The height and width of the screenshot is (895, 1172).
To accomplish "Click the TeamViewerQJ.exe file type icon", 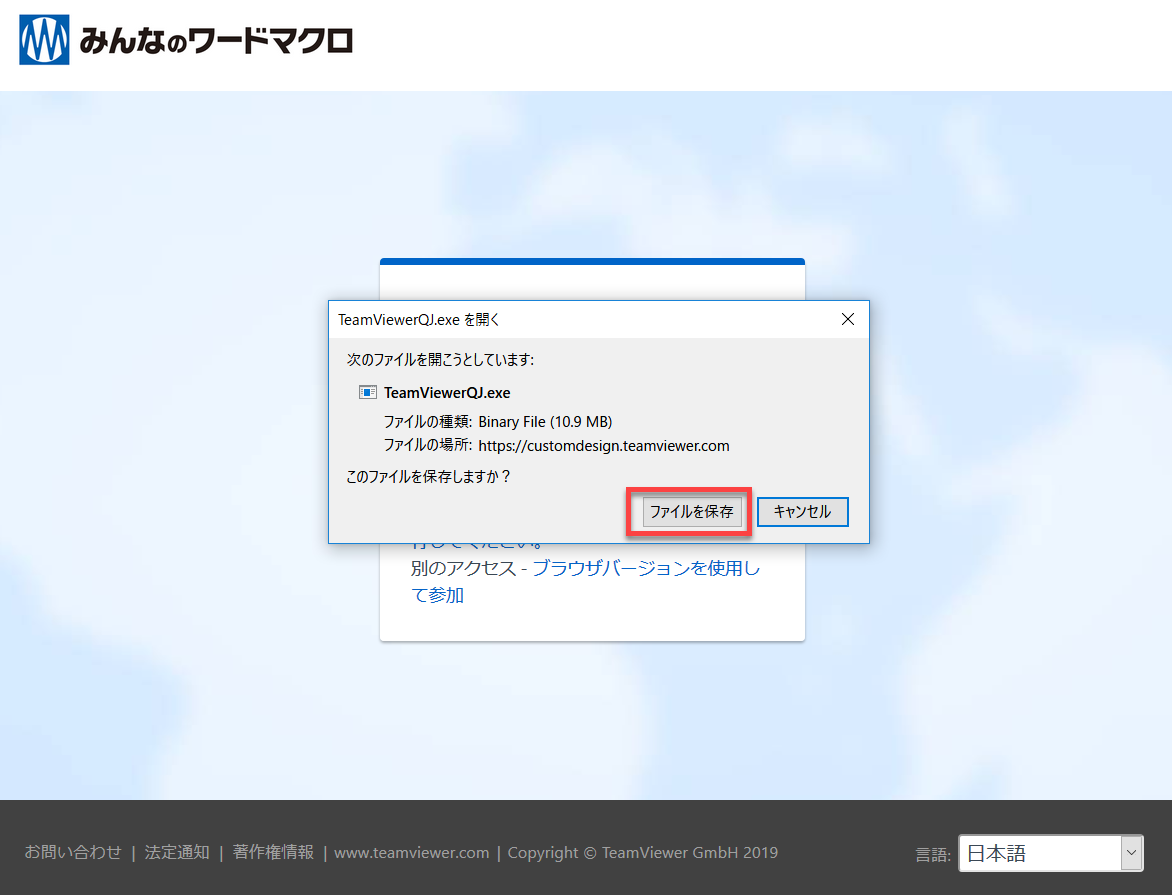I will point(368,393).
